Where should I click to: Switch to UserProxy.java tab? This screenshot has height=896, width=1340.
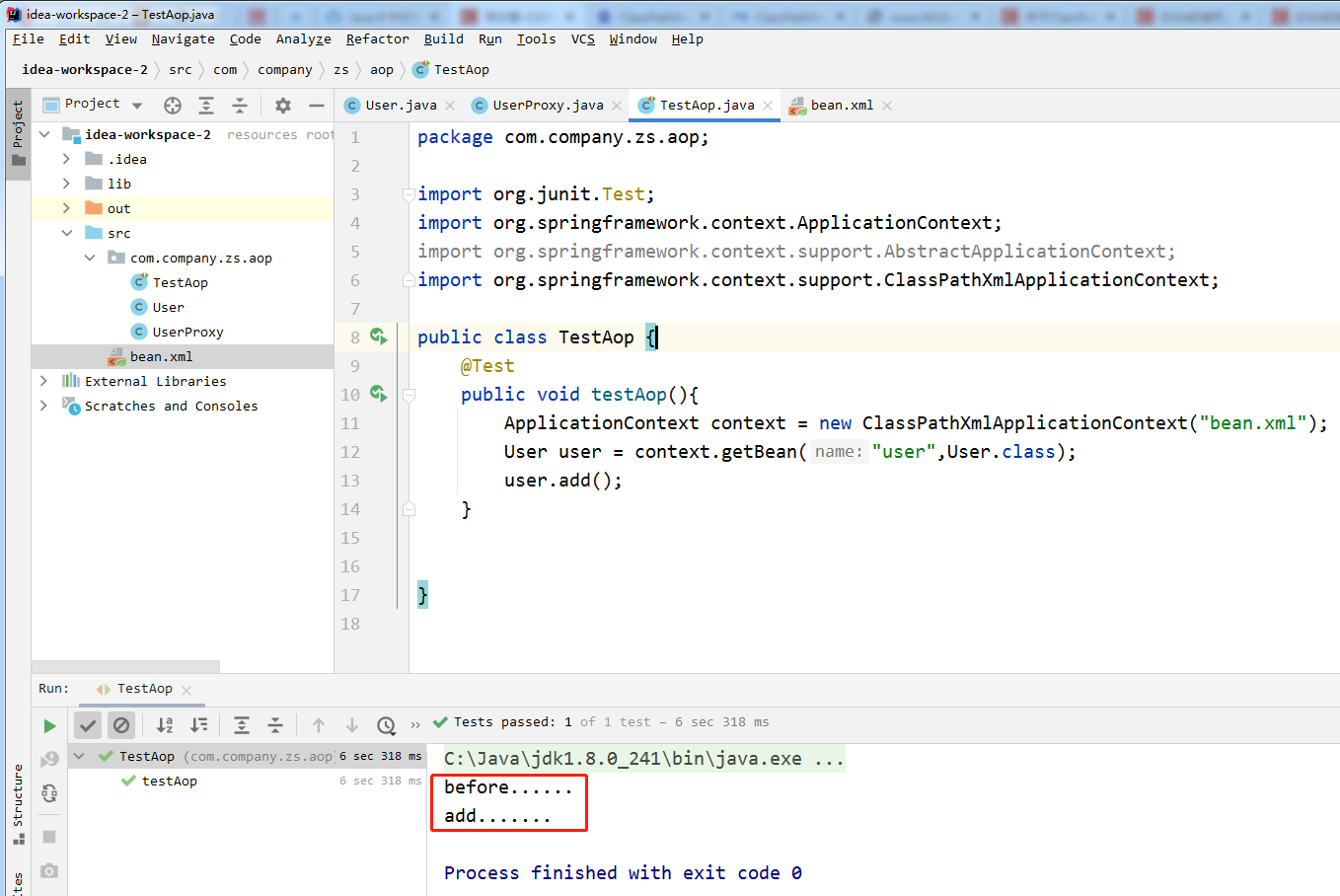[547, 106]
